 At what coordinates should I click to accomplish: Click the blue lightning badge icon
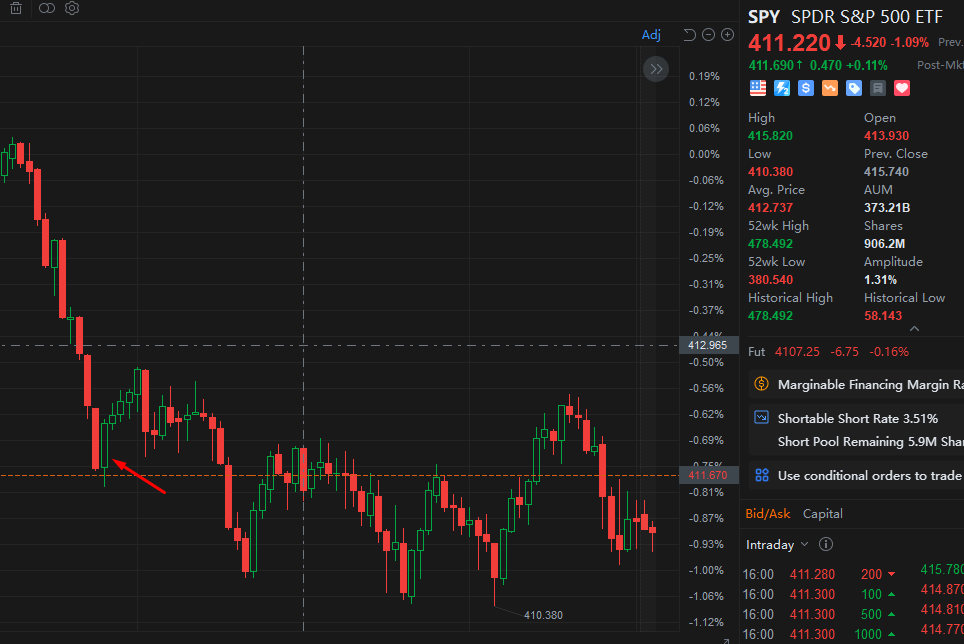coord(781,88)
